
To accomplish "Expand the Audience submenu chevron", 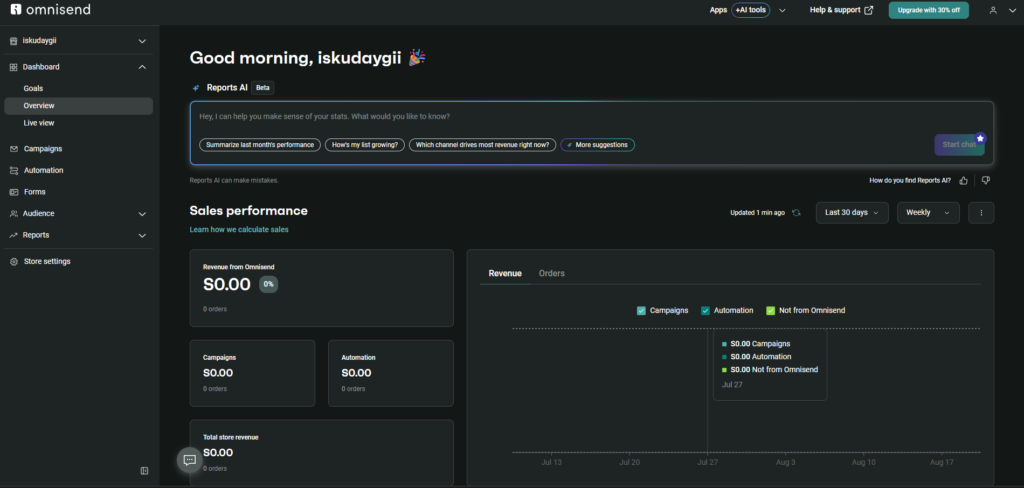I will (x=142, y=214).
